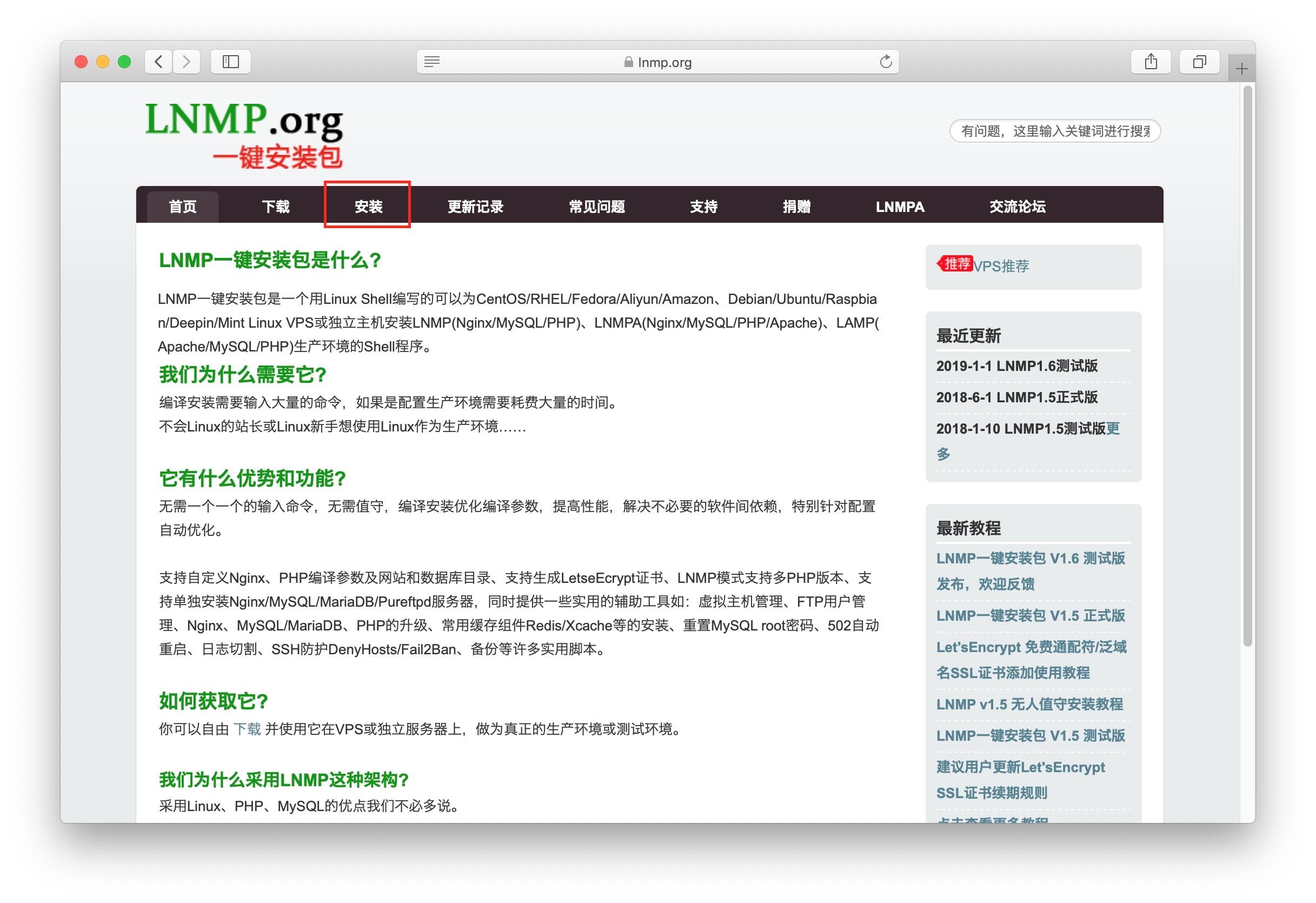
Task: Maximize the window with green button
Action: coord(124,62)
